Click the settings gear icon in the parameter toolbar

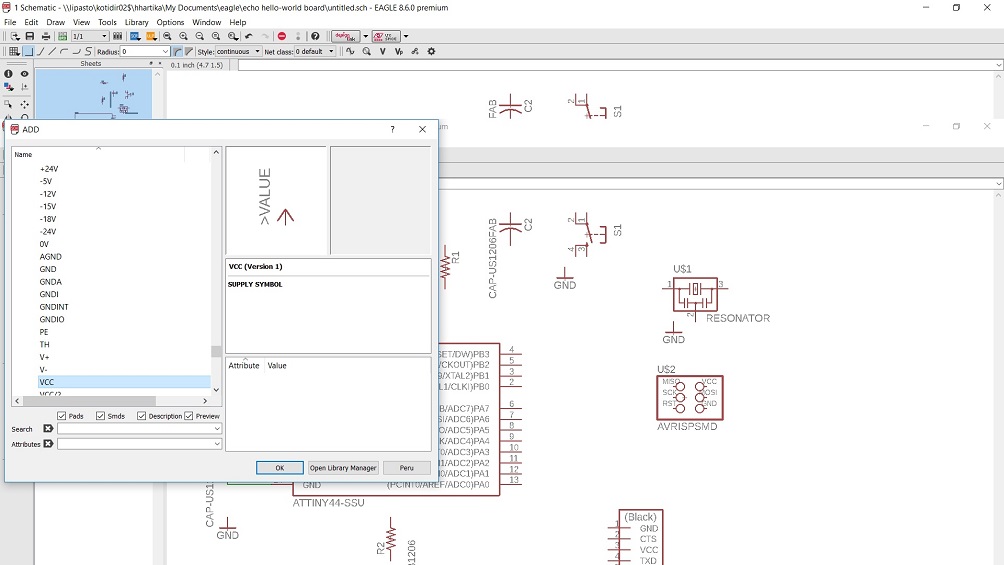pos(431,51)
